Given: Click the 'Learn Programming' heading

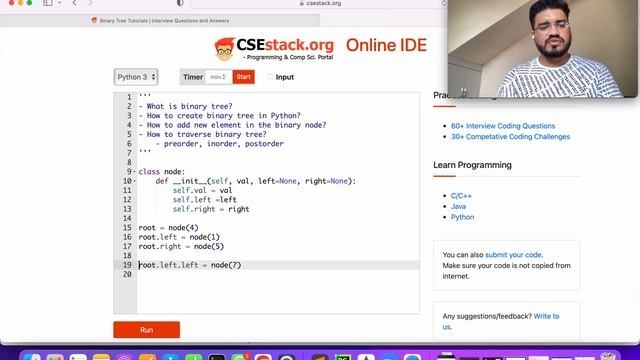Looking at the screenshot, I should [x=472, y=165].
